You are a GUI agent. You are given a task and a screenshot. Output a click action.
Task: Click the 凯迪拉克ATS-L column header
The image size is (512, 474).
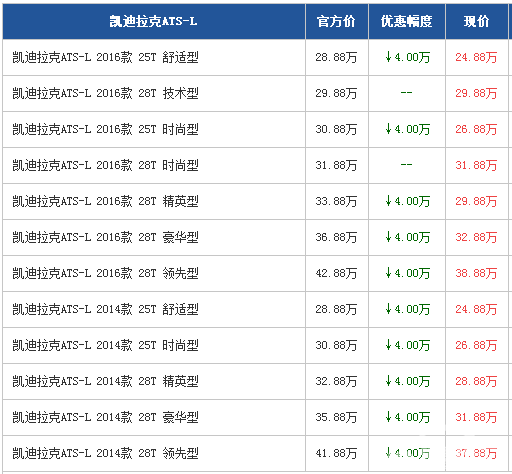(x=154, y=22)
